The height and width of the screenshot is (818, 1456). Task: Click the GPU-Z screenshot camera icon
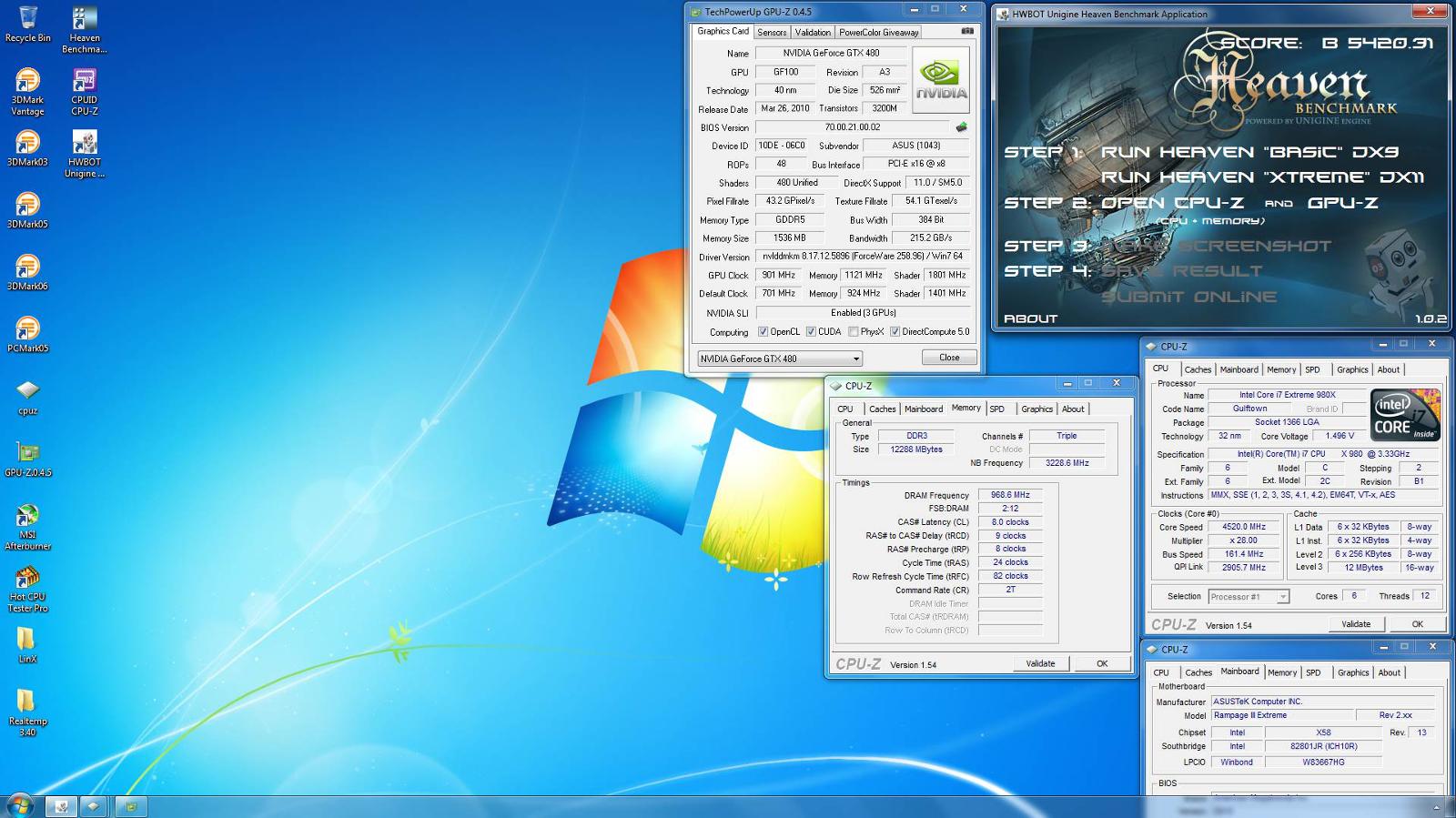click(967, 31)
